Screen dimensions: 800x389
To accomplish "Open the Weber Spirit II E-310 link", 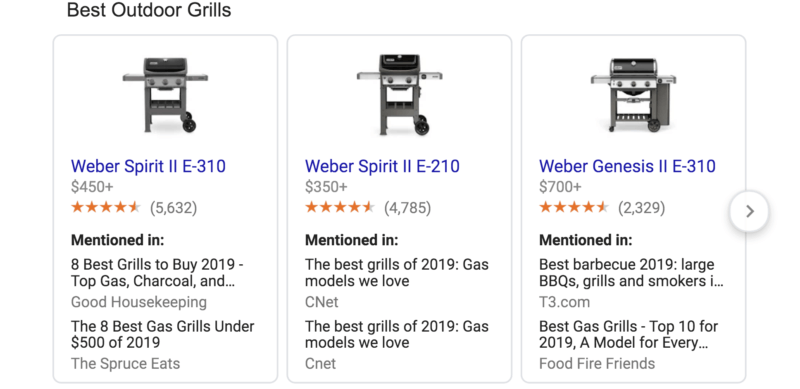I will pos(148,166).
